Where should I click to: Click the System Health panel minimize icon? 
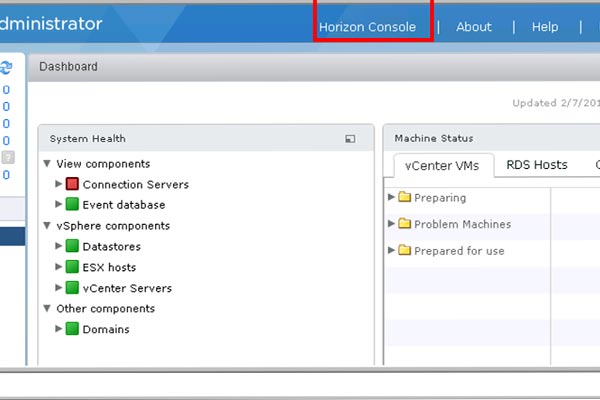(x=350, y=139)
